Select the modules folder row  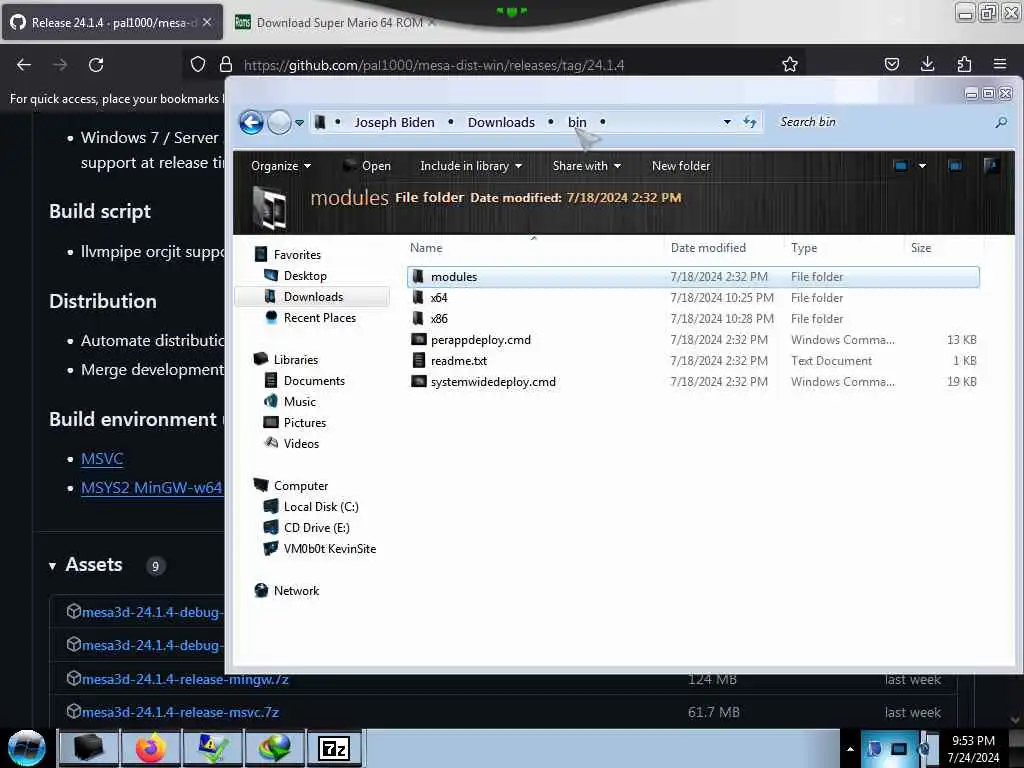click(x=693, y=277)
